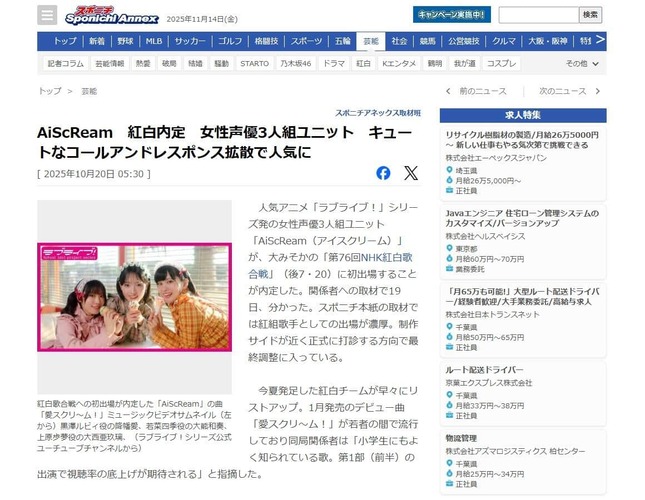645x500 pixels.
Task: Click salary icon beside 月給33万円～38万円
Action: pos(449,405)
